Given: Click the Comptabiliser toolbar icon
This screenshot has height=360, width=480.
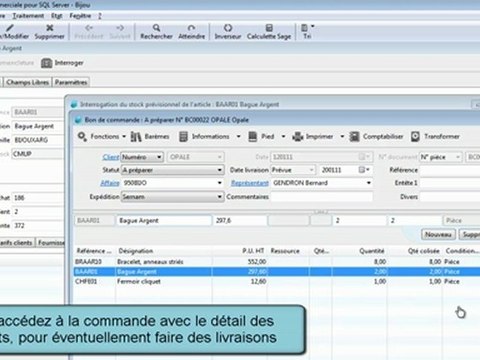Looking at the screenshot, I should click(x=354, y=137).
